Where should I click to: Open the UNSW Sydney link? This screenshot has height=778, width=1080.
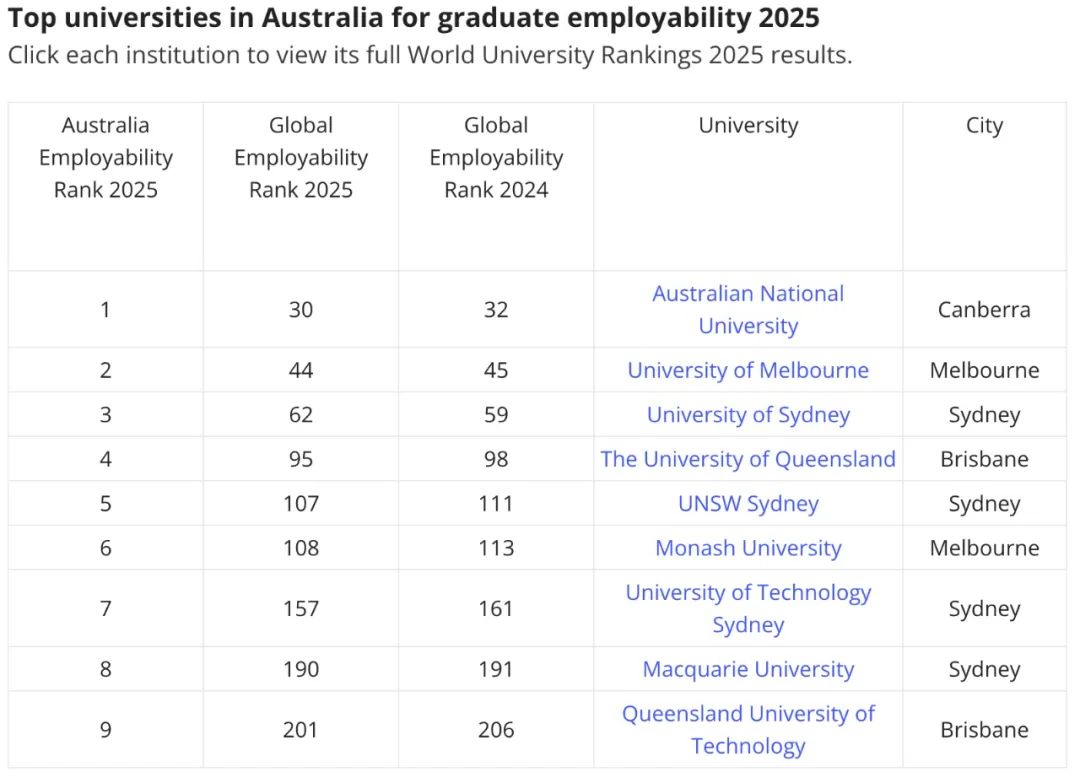click(748, 503)
